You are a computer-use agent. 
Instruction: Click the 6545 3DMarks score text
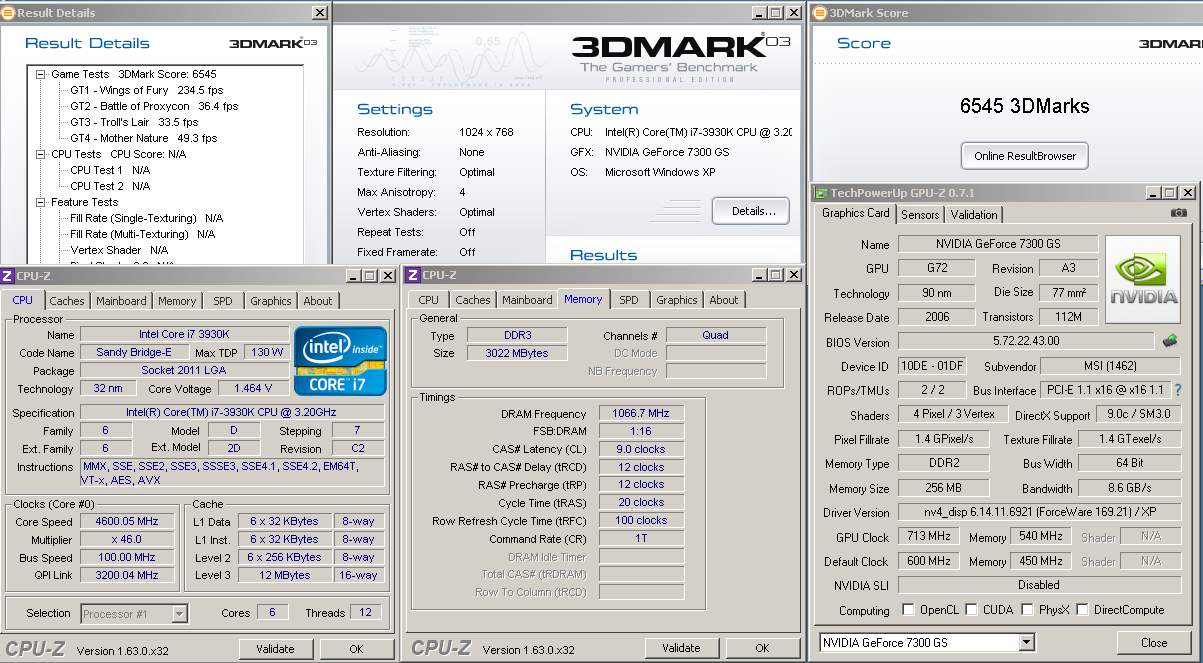tap(1024, 106)
